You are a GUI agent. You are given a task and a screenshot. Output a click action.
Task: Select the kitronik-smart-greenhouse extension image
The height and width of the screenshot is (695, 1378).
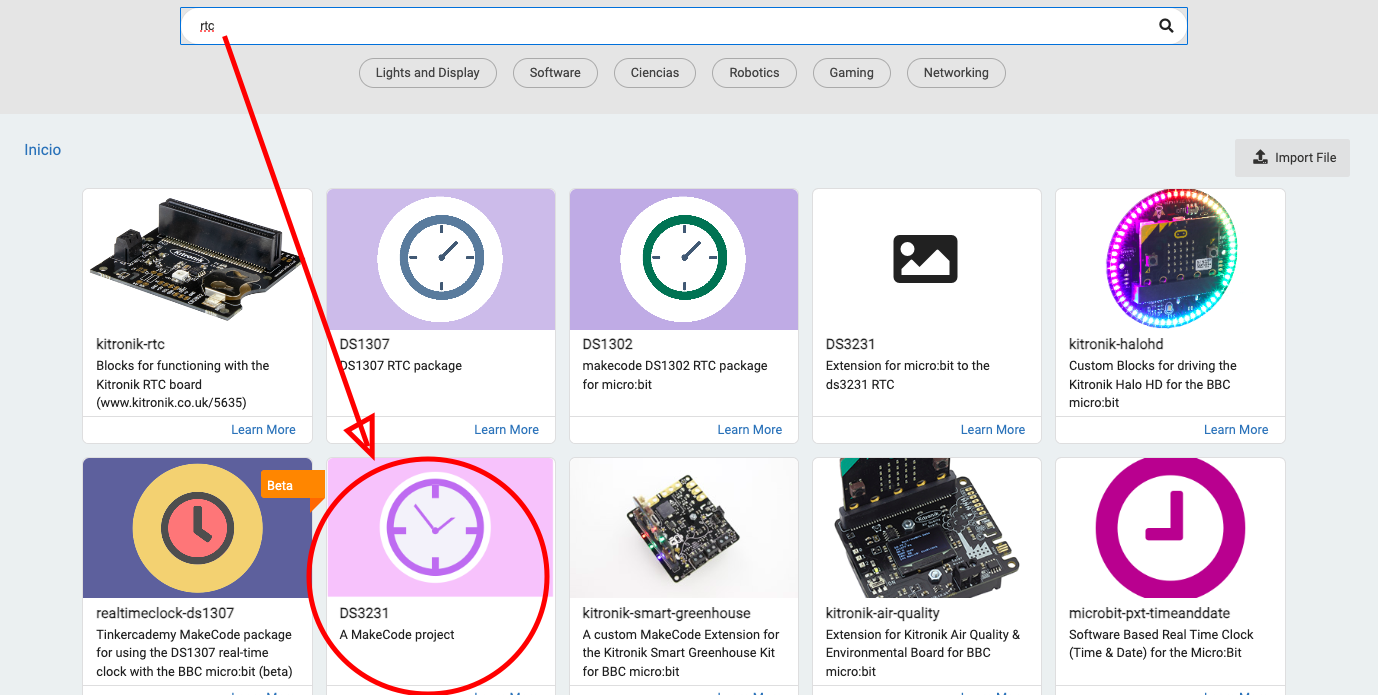684,528
